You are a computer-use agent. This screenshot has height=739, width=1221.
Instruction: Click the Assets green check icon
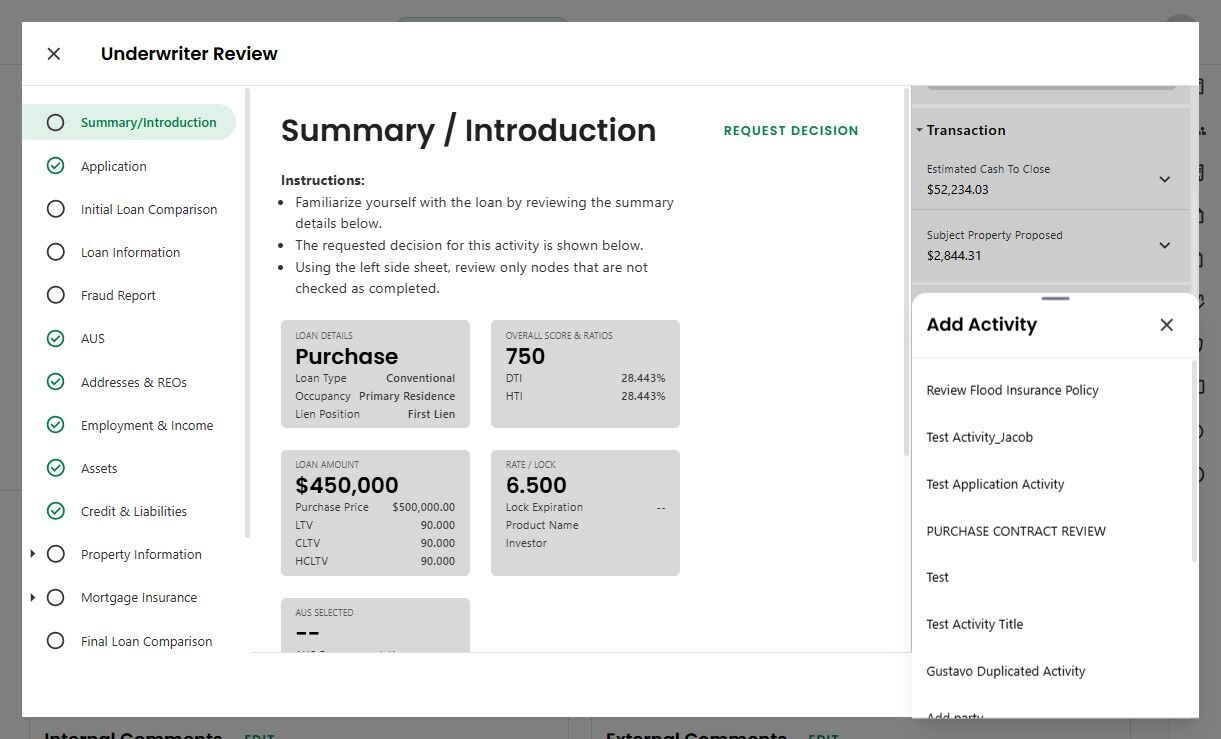[x=56, y=468]
